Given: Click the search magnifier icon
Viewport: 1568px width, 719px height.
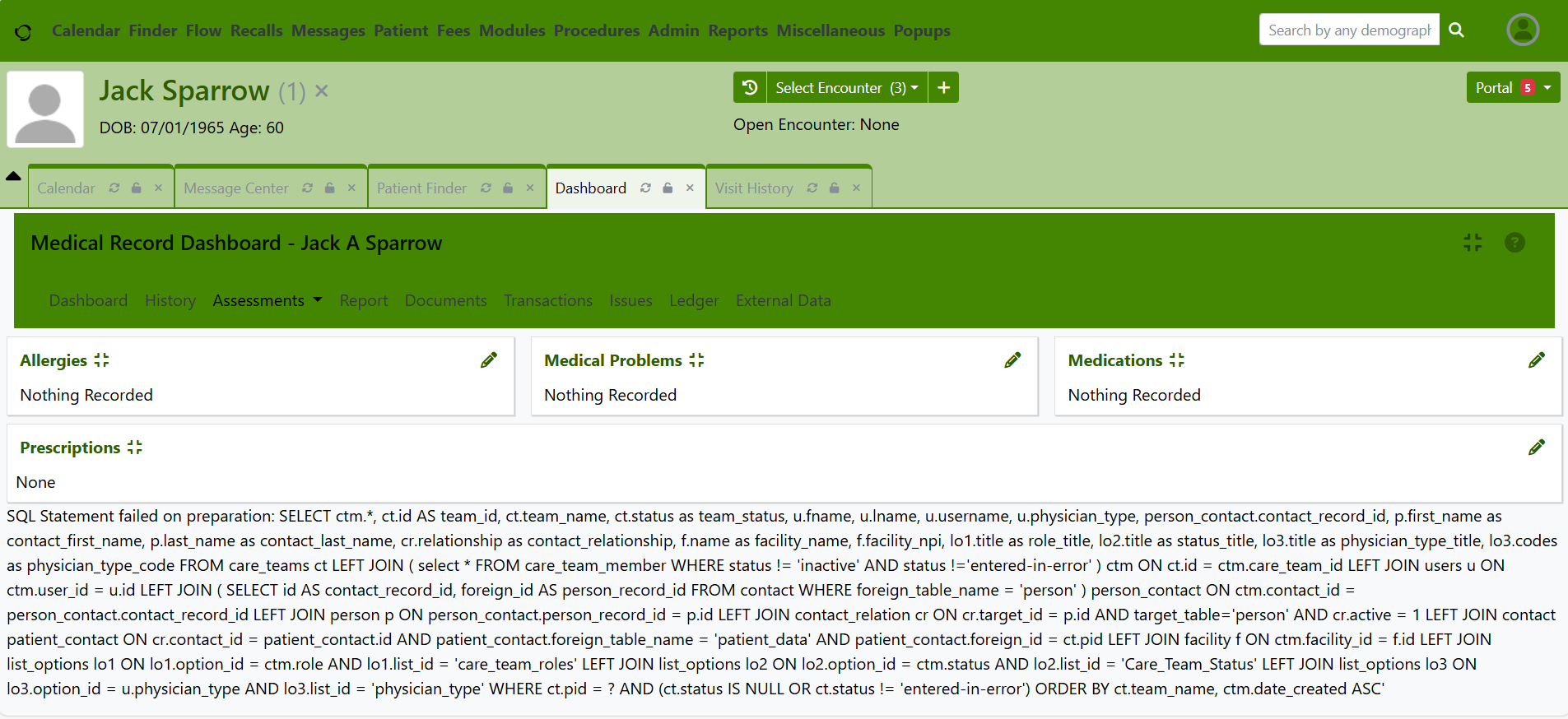Looking at the screenshot, I should pyautogui.click(x=1456, y=30).
